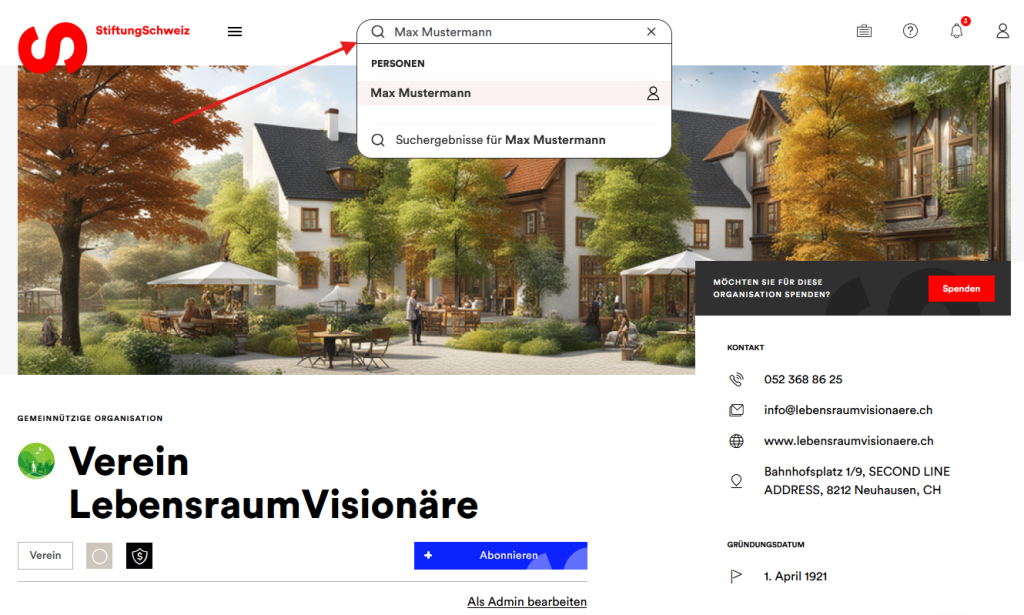Open the briefcase icon in header
The image size is (1024, 615).
coord(864,31)
